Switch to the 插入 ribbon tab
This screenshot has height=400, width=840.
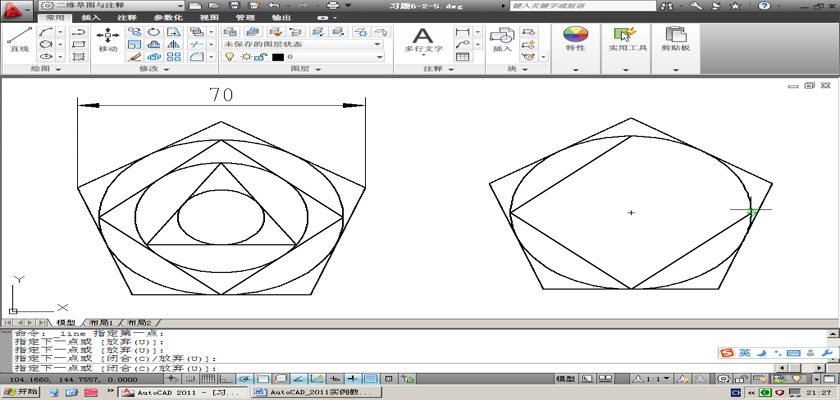click(x=91, y=17)
